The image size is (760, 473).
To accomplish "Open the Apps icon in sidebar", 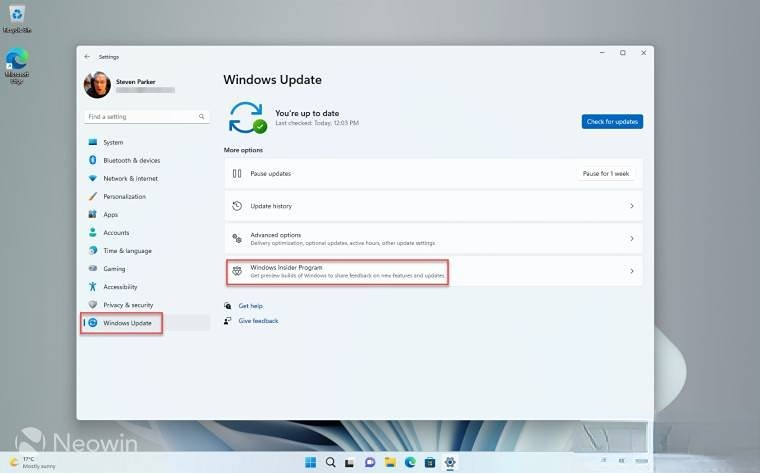I will pyautogui.click(x=93, y=214).
